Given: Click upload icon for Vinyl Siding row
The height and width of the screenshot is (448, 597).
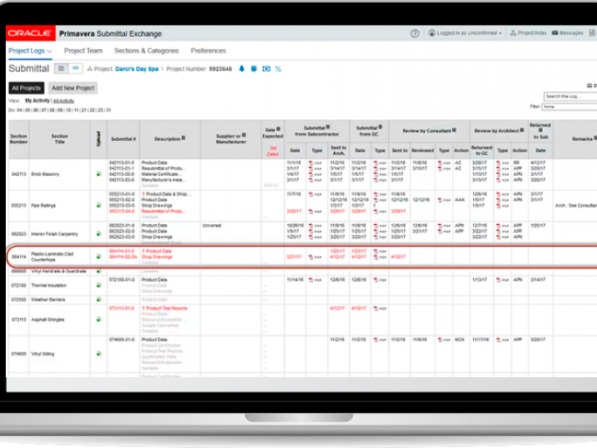Looking at the screenshot, I should (x=99, y=354).
